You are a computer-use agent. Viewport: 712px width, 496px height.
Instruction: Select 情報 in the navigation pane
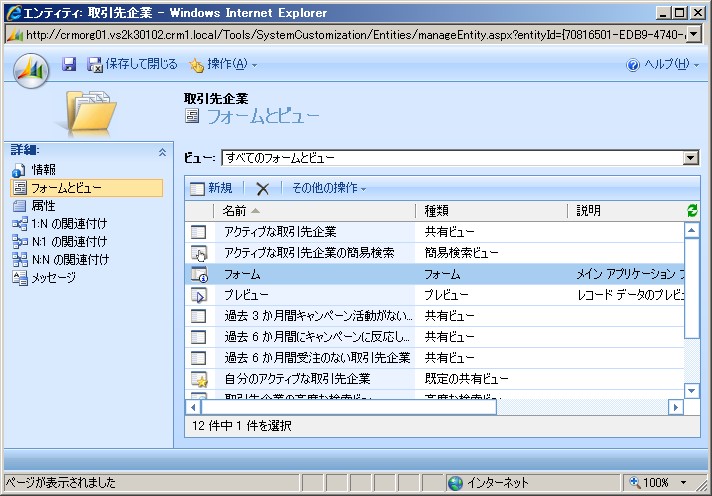tap(44, 170)
